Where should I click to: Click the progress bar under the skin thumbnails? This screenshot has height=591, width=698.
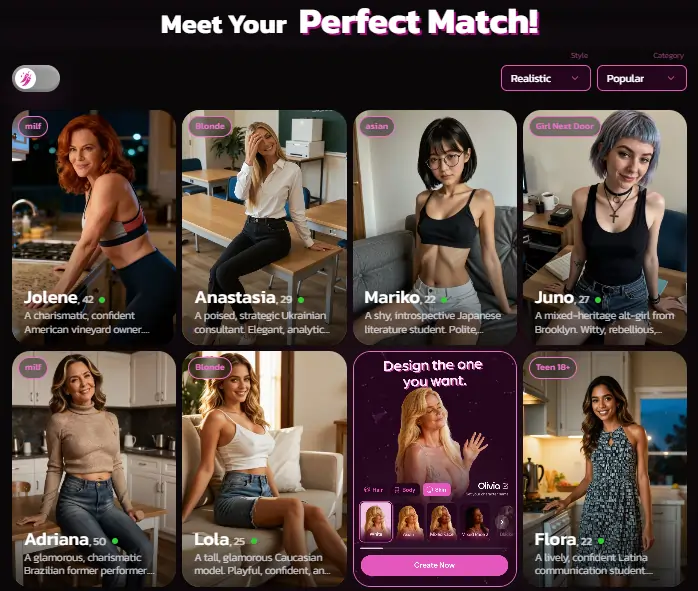434,548
